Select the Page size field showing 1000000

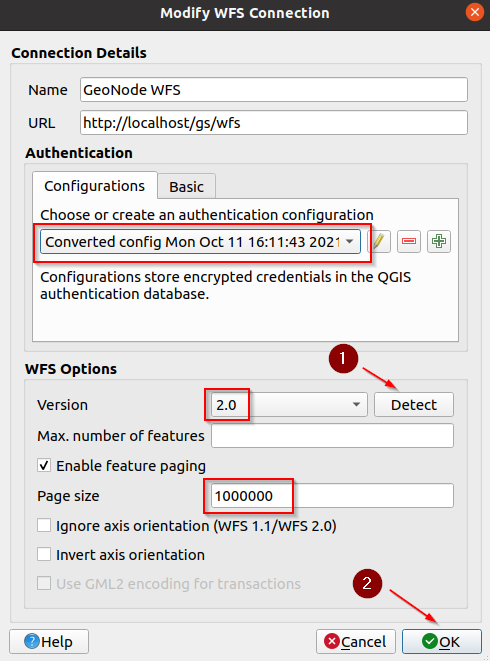point(332,496)
